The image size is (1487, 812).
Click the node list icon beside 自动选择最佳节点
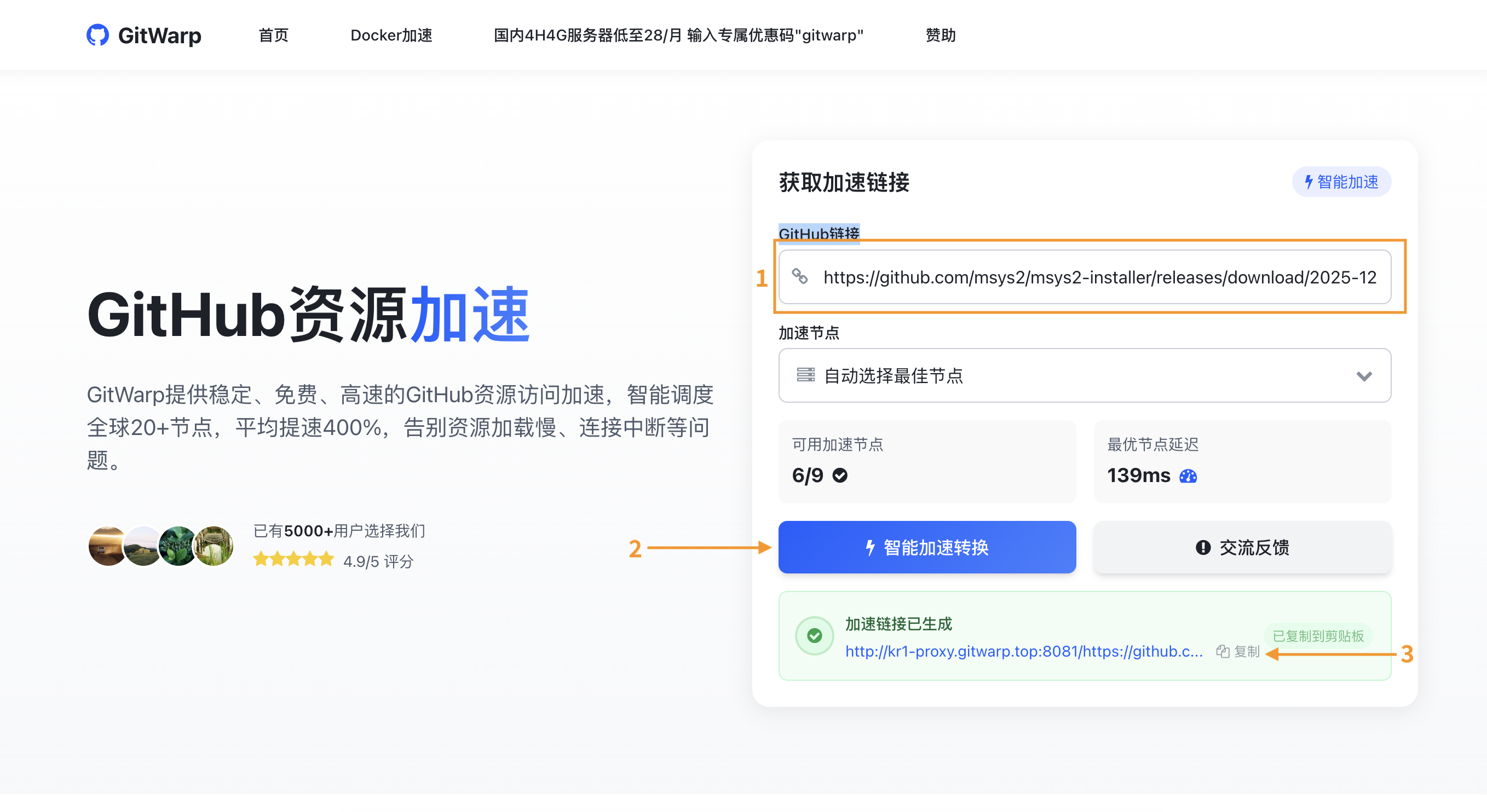tap(806, 375)
